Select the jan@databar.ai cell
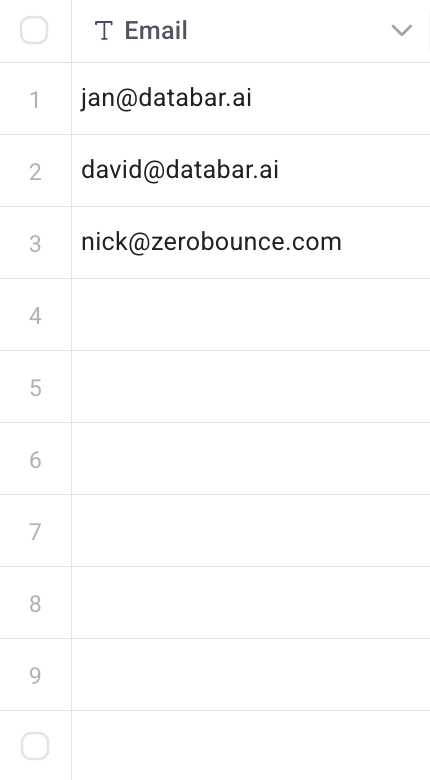 pos(250,98)
